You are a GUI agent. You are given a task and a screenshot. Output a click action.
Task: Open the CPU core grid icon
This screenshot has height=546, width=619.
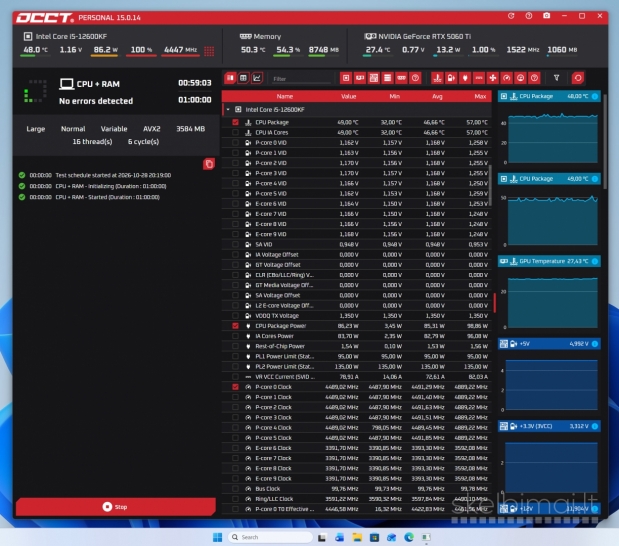coord(209,51)
